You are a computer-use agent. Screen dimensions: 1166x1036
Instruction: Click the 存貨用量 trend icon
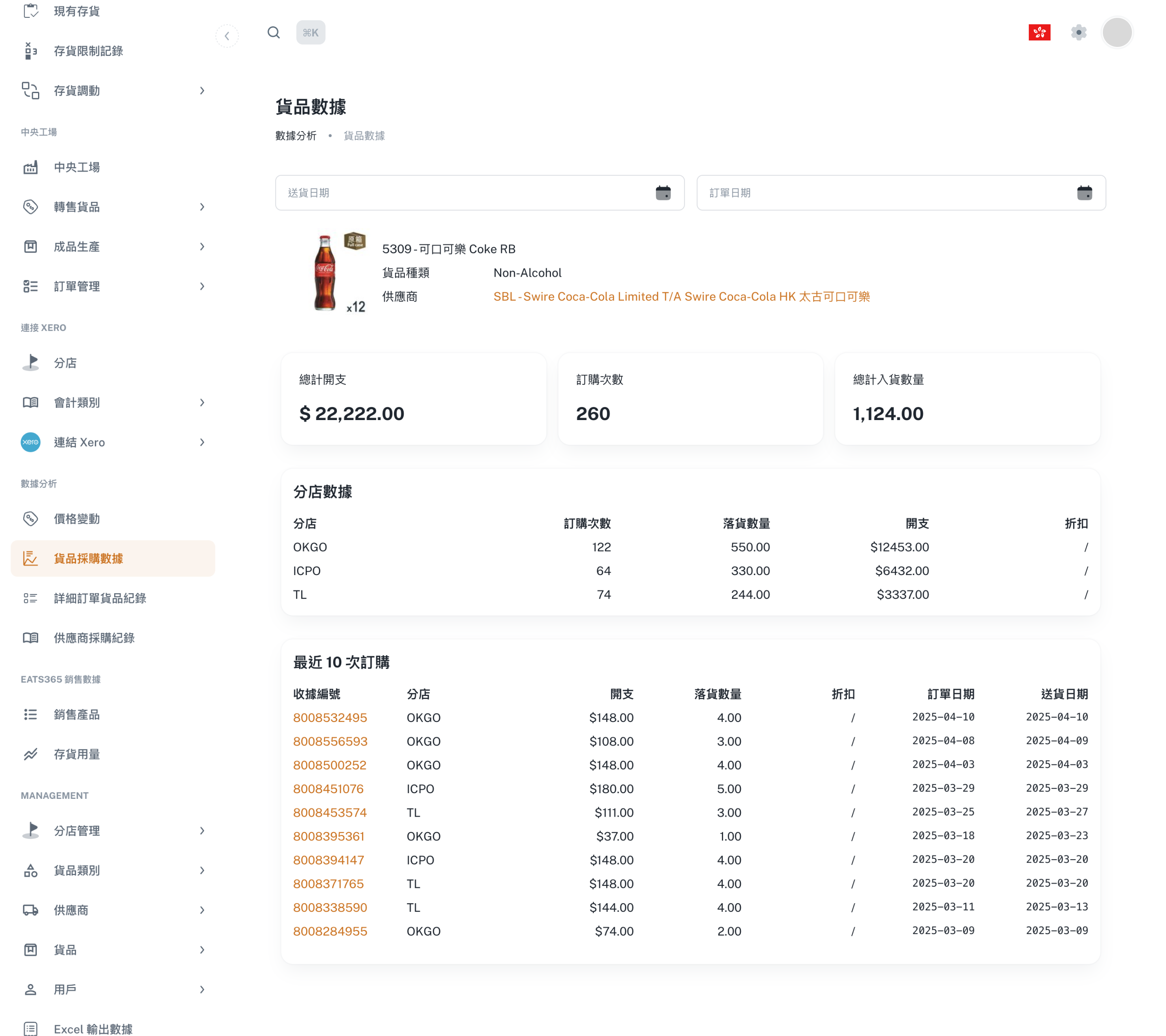[x=31, y=754]
